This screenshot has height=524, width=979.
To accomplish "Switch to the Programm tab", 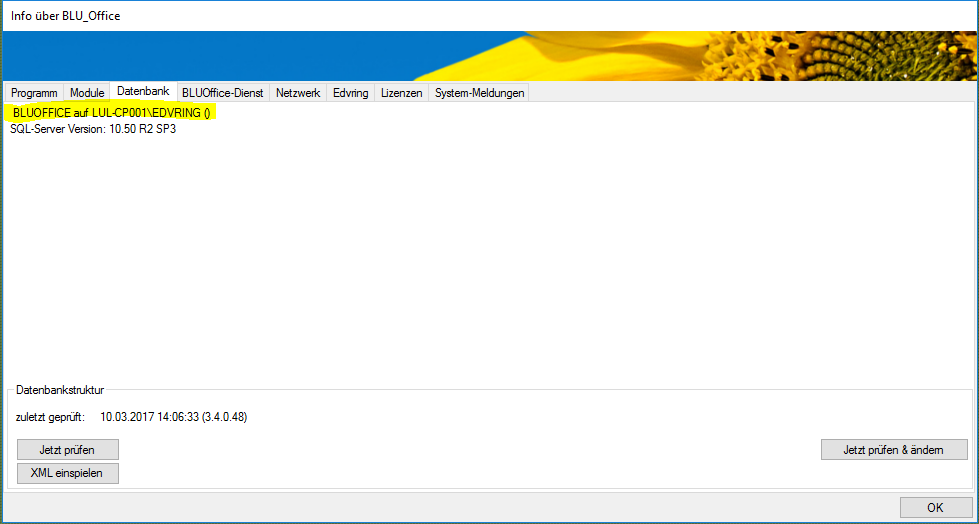I will 34,92.
